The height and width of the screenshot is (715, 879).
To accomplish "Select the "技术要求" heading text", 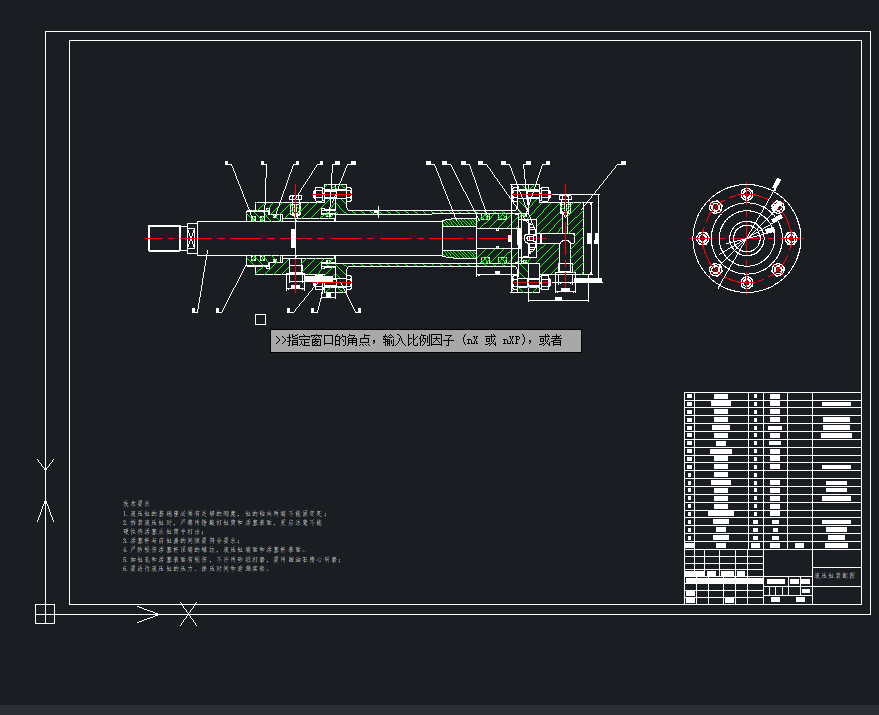I will pyautogui.click(x=136, y=504).
